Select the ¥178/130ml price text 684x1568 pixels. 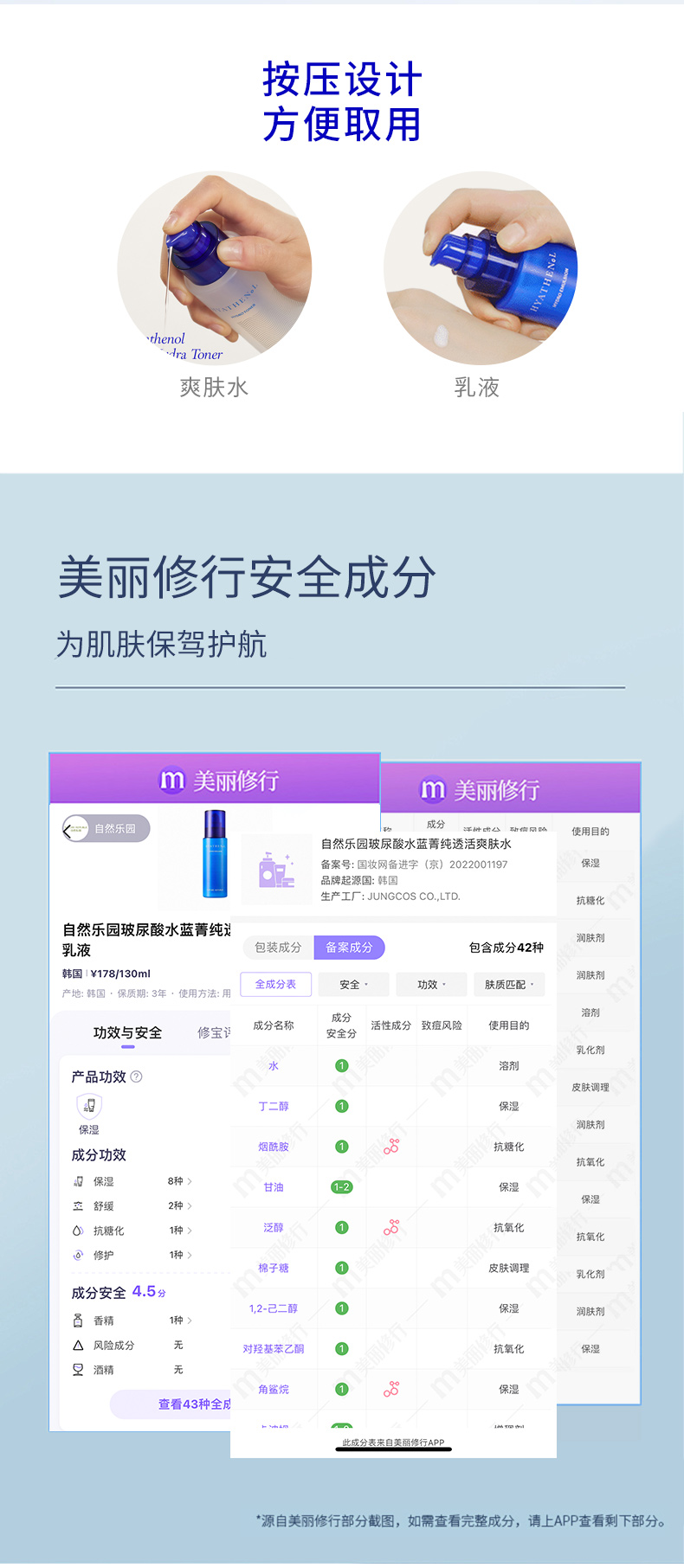point(120,974)
